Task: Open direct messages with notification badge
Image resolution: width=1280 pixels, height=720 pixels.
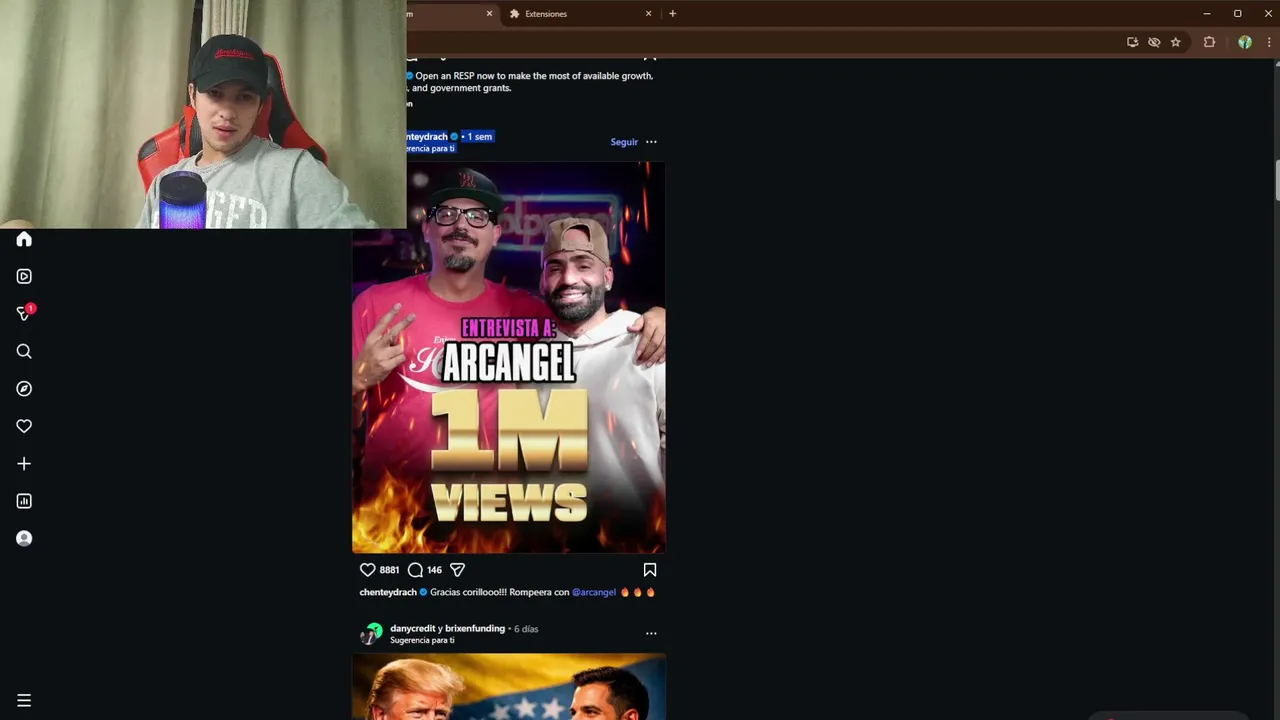Action: click(x=24, y=313)
